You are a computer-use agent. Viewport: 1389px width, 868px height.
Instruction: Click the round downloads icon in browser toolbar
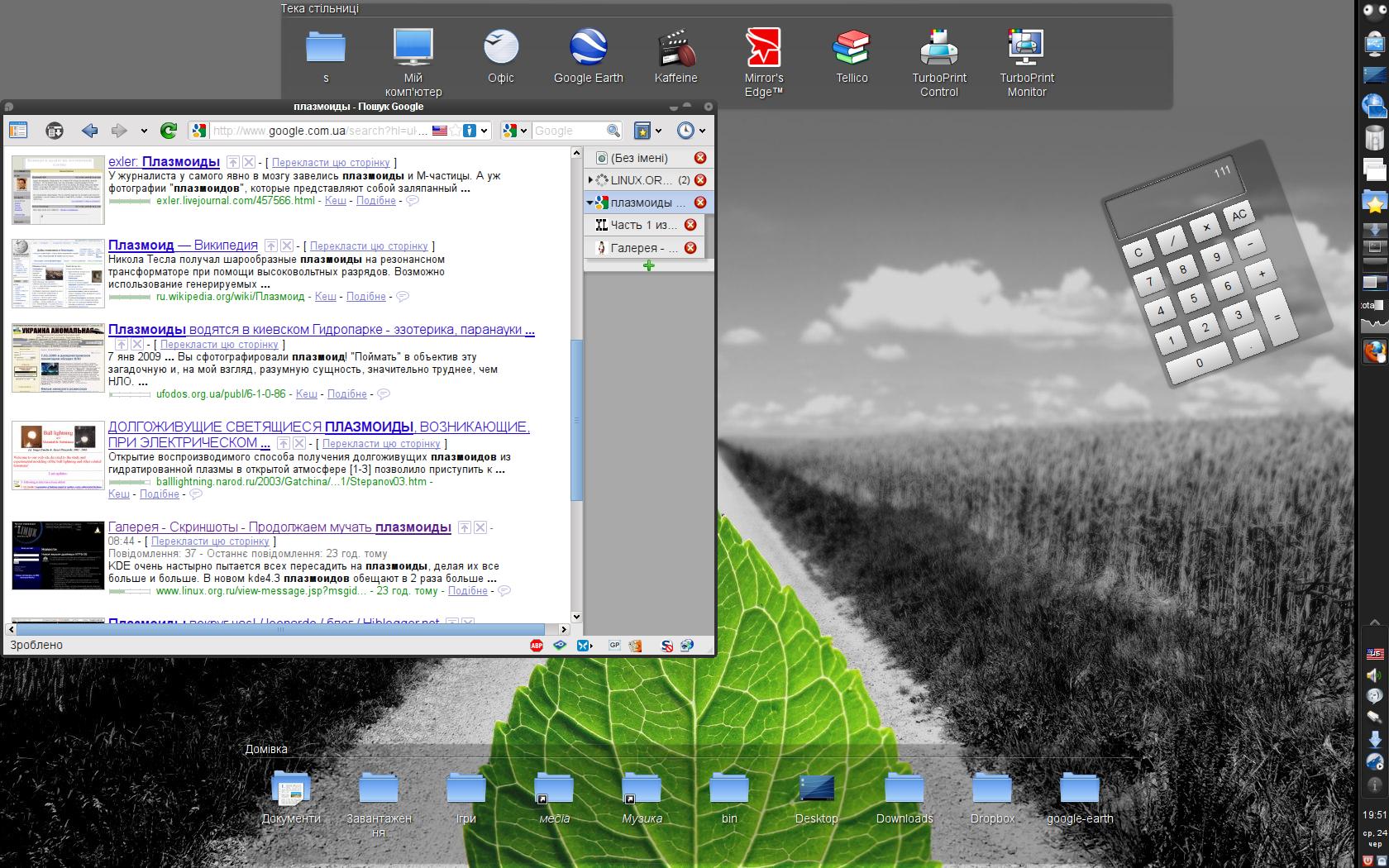click(55, 131)
